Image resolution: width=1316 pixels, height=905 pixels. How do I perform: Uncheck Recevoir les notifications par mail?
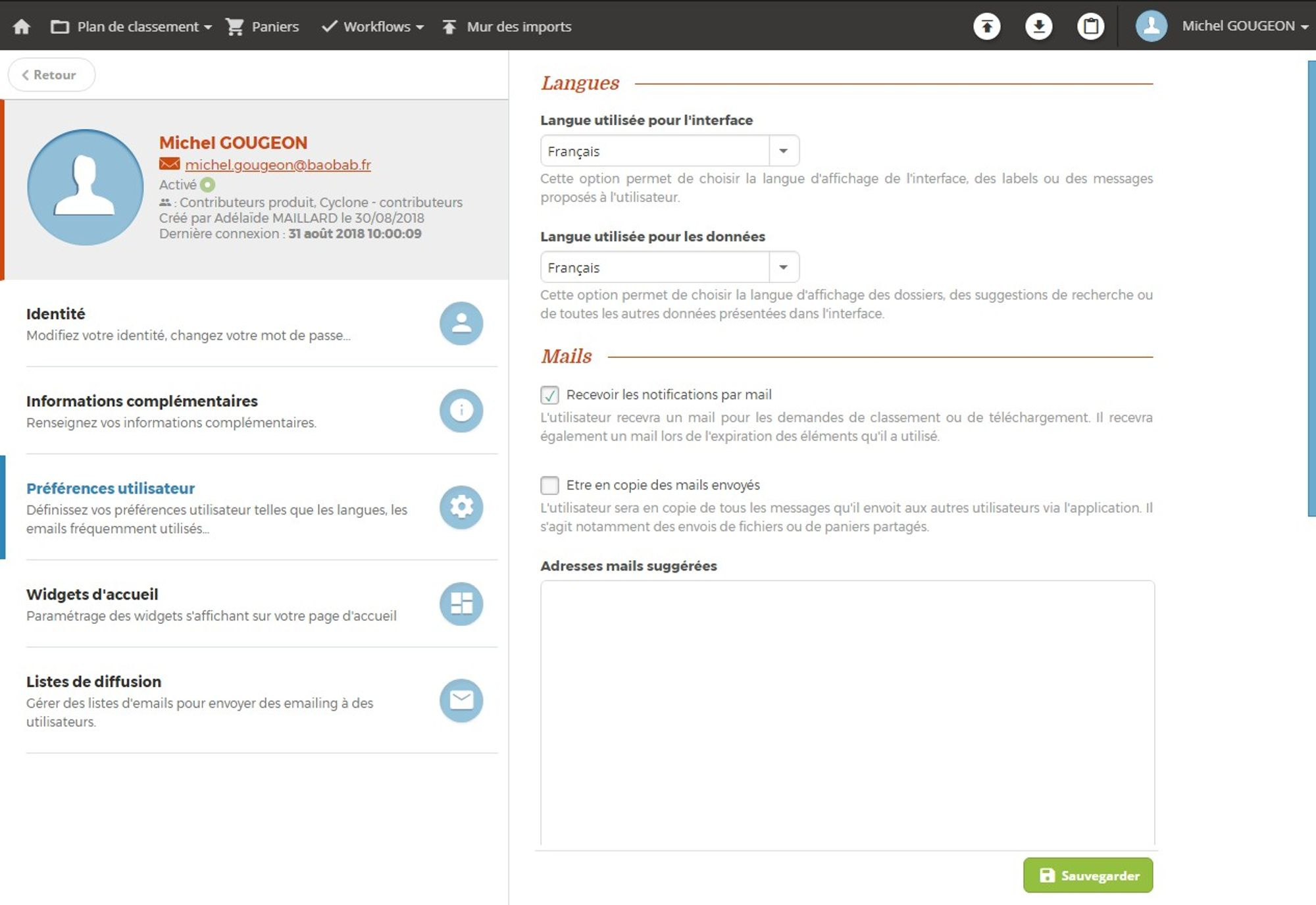click(549, 395)
